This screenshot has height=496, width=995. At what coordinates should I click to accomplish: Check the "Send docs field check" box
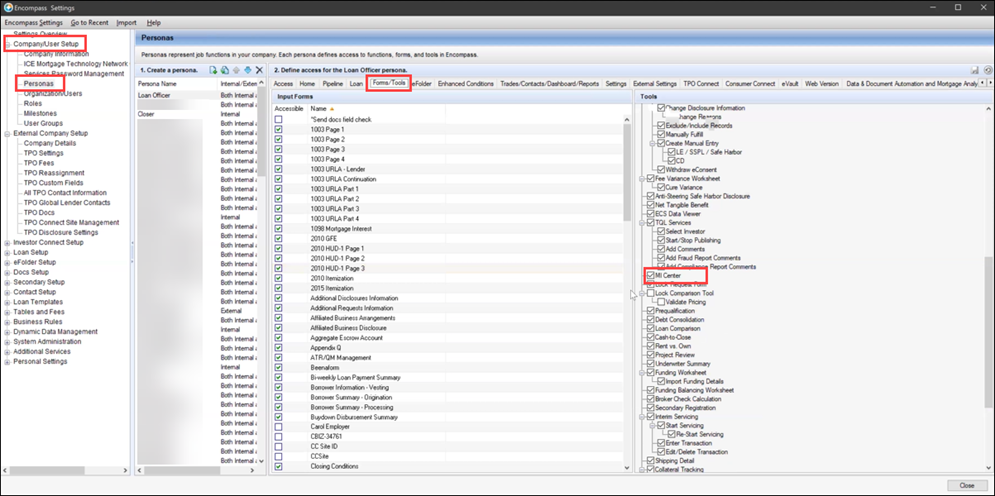pyautogui.click(x=280, y=119)
